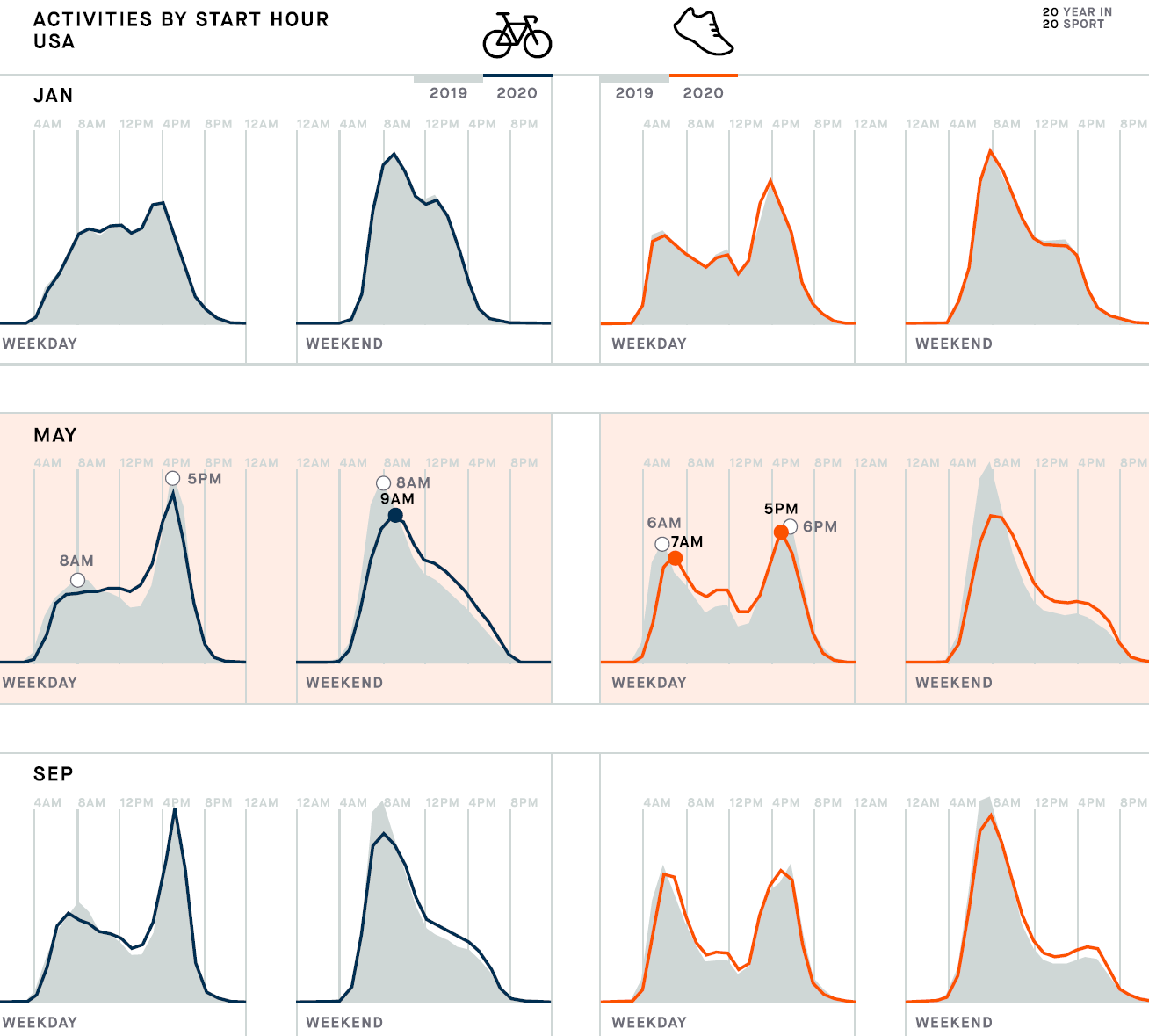Click the SEP section heading

pos(54,774)
